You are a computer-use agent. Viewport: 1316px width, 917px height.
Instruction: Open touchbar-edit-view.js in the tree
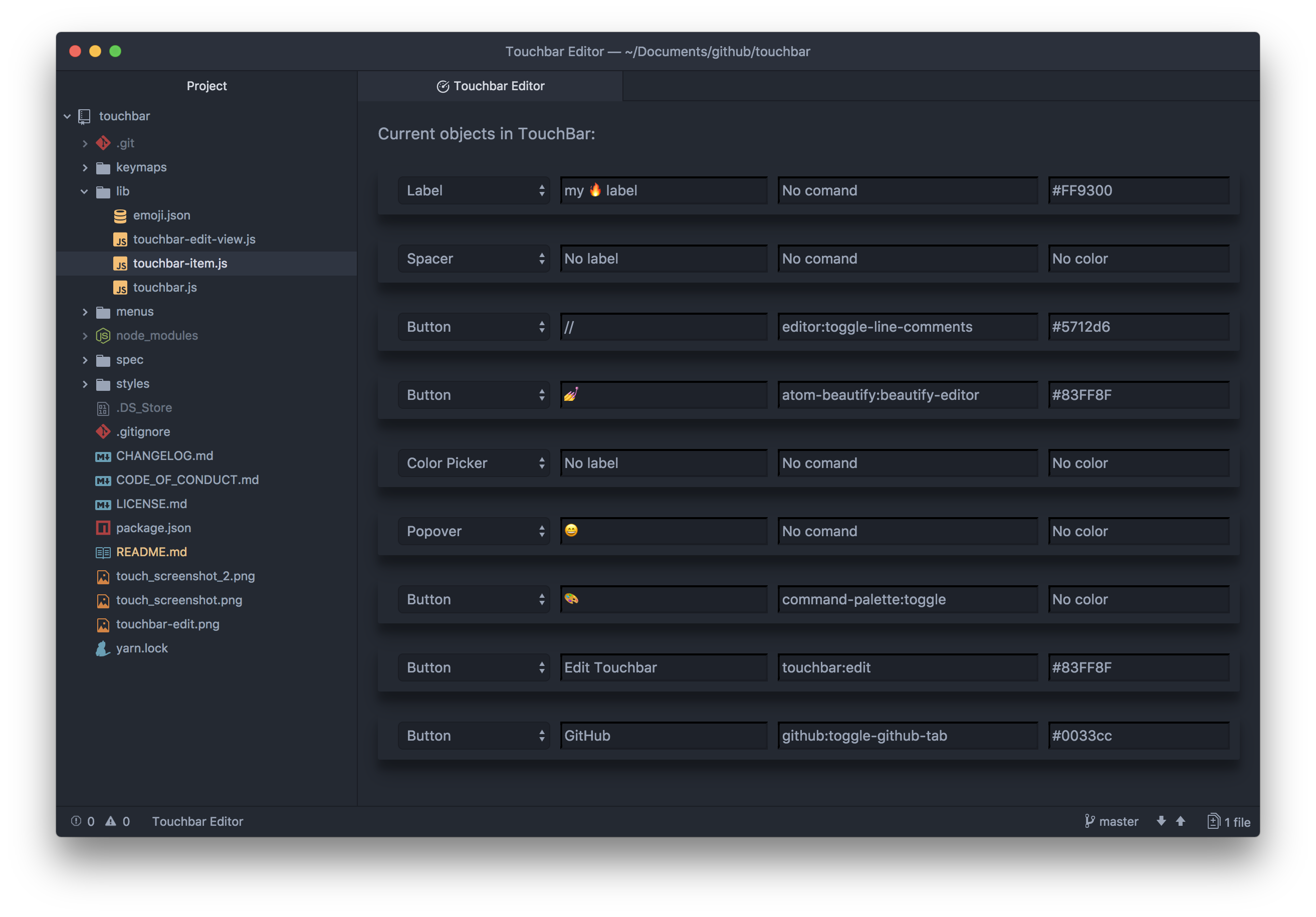(194, 240)
